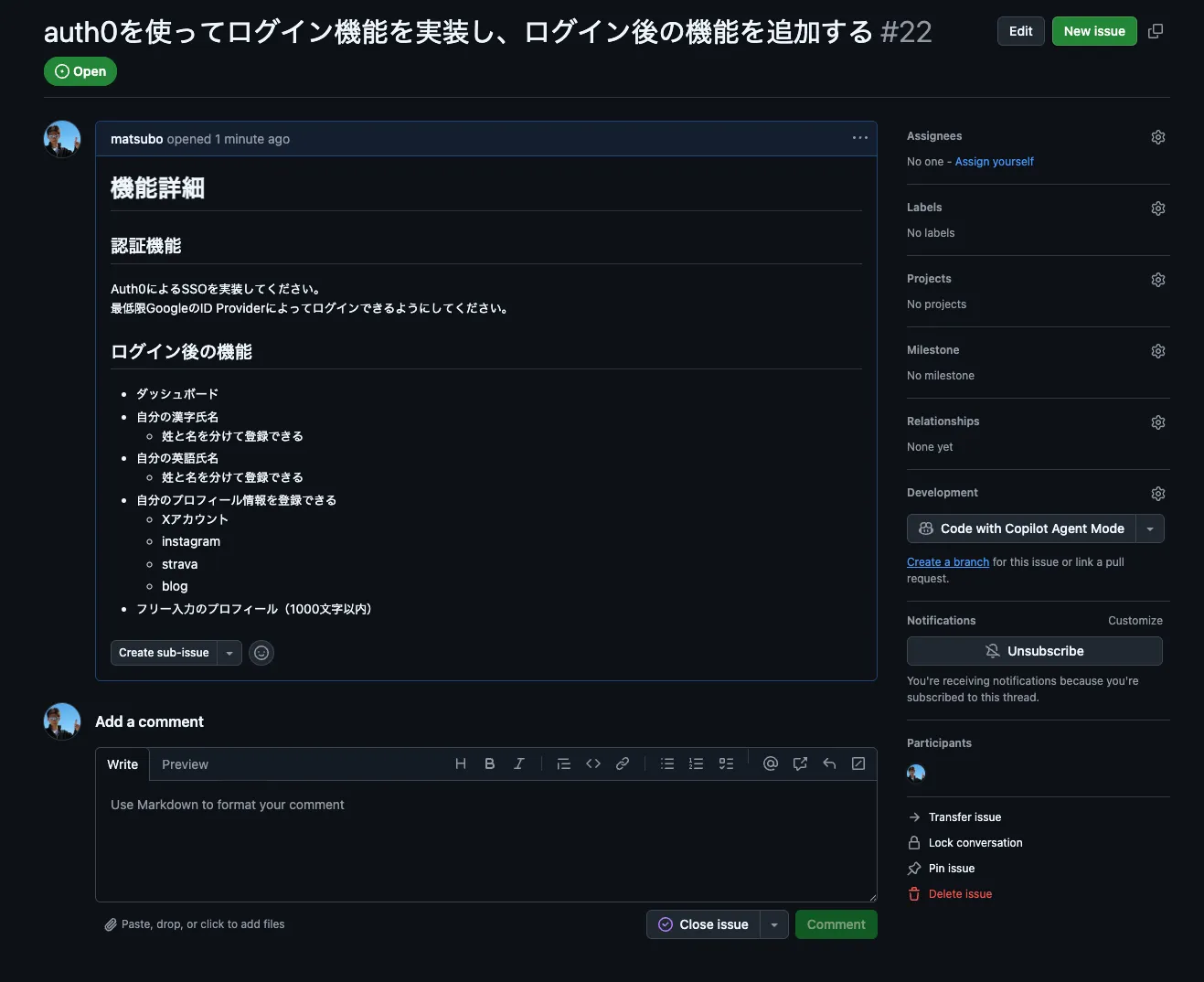The image size is (1204, 982).
Task: Open Copilot Agent Mode dropdown arrow
Action: point(1150,528)
